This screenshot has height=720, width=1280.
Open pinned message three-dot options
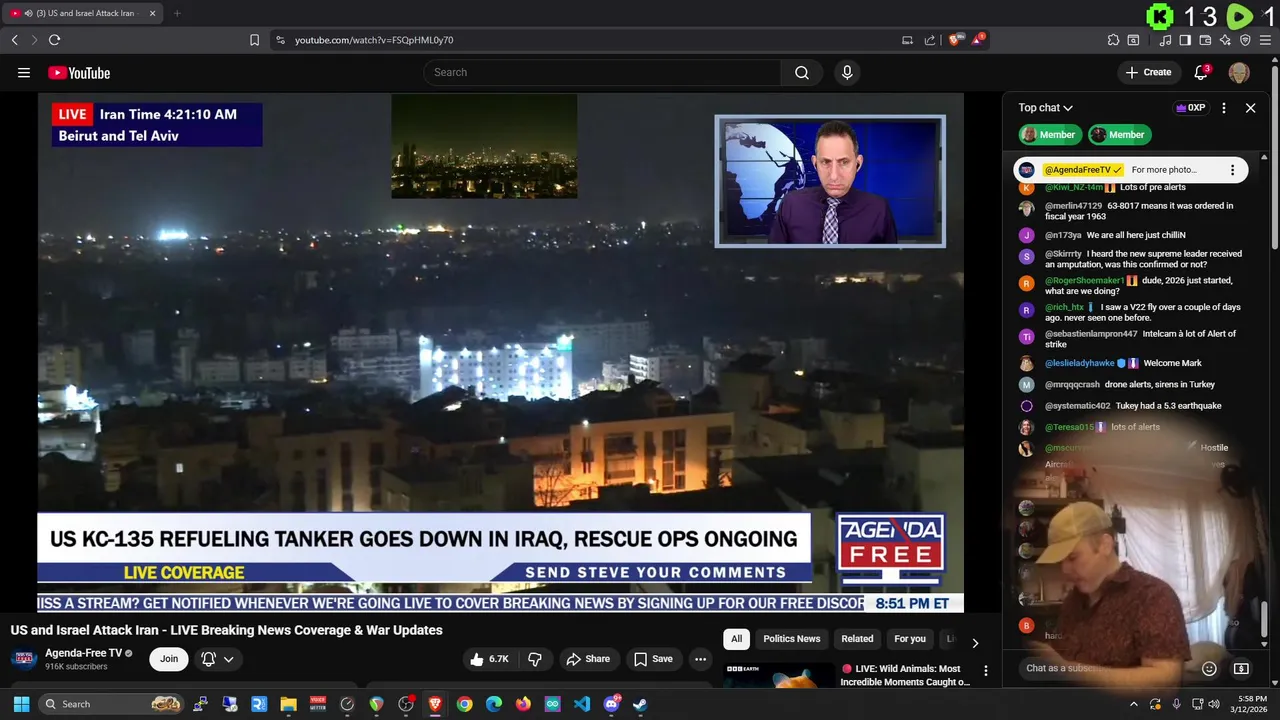coord(1232,170)
